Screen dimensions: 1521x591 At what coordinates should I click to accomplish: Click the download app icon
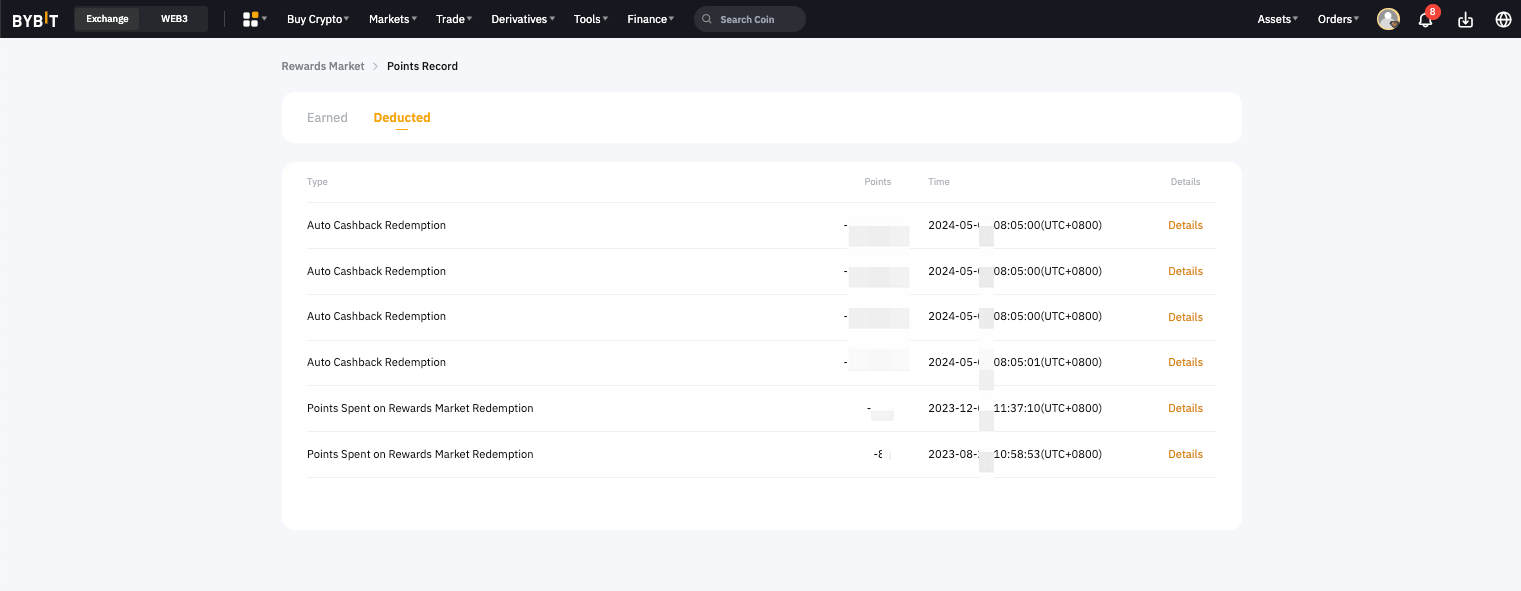click(1465, 20)
